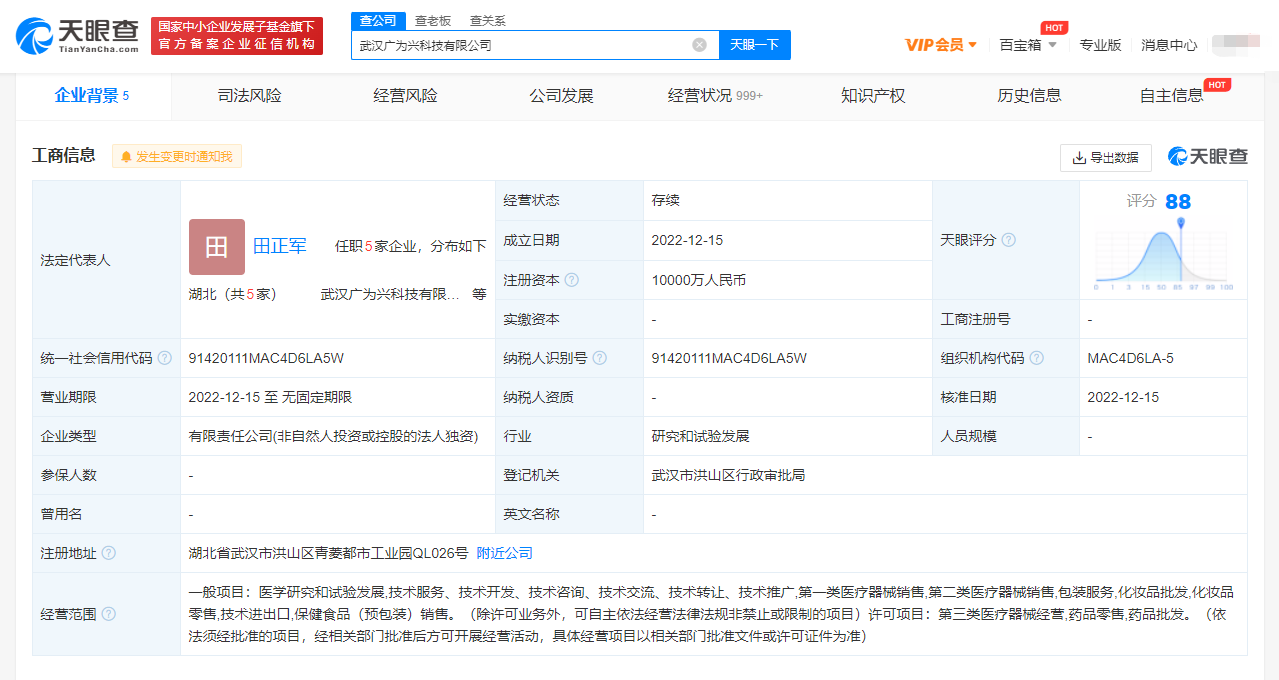1279x680 pixels.
Task: Select the 查老板 search tab
Action: point(433,20)
